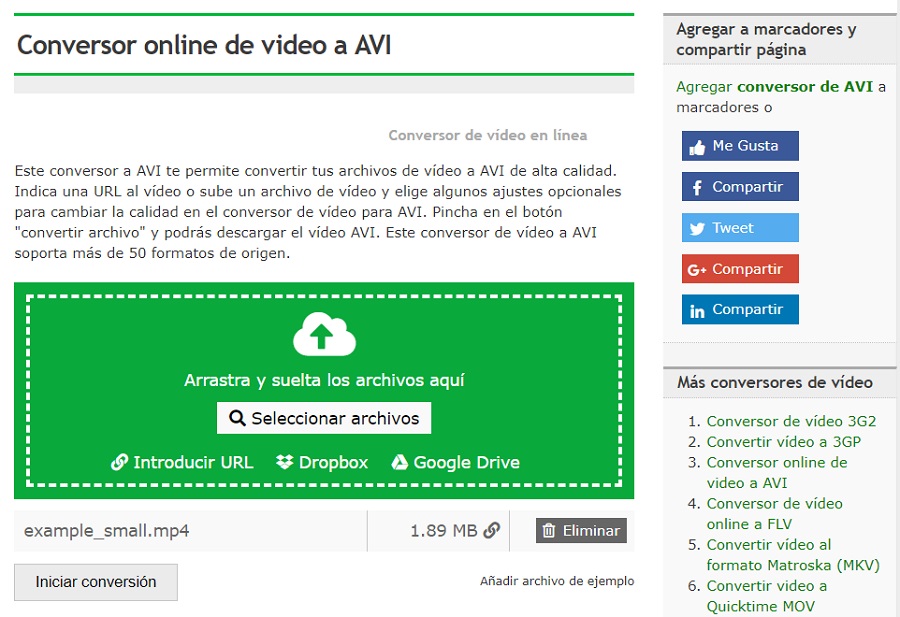This screenshot has height=617, width=900.
Task: Click the thumbs-up icon on Me Gusta
Action: click(697, 147)
